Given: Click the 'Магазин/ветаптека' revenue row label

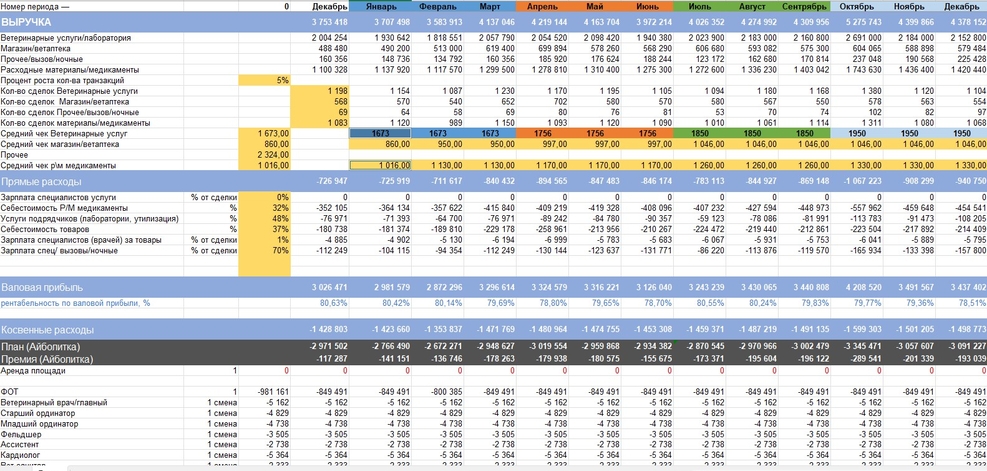Looking at the screenshot, I should coord(36,48).
